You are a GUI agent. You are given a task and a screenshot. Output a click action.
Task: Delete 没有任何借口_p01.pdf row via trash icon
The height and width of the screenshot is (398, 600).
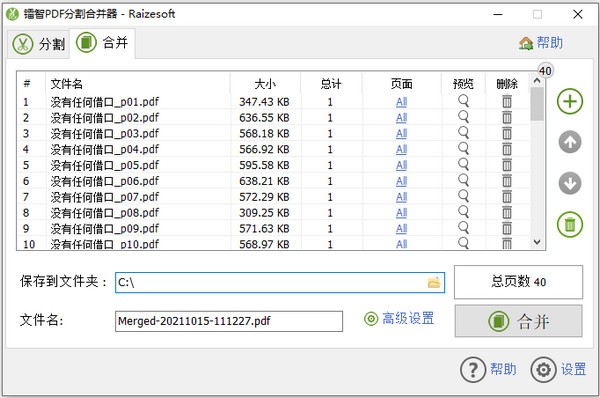[507, 102]
